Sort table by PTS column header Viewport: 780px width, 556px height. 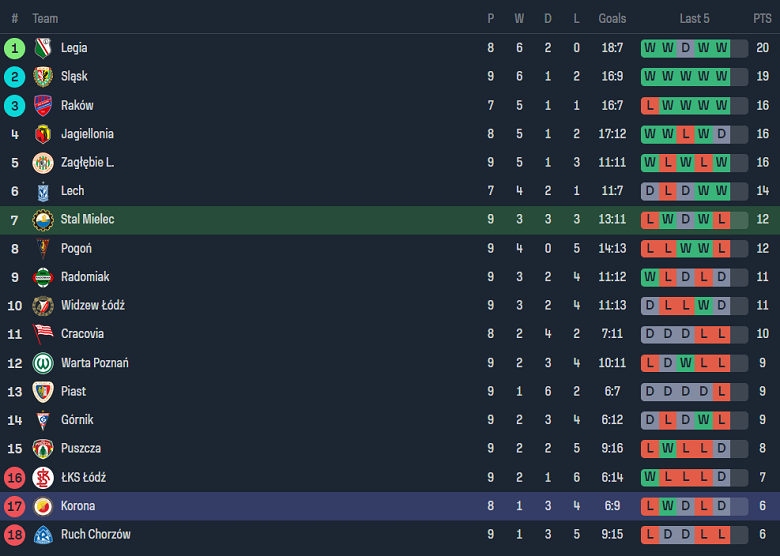tap(762, 18)
